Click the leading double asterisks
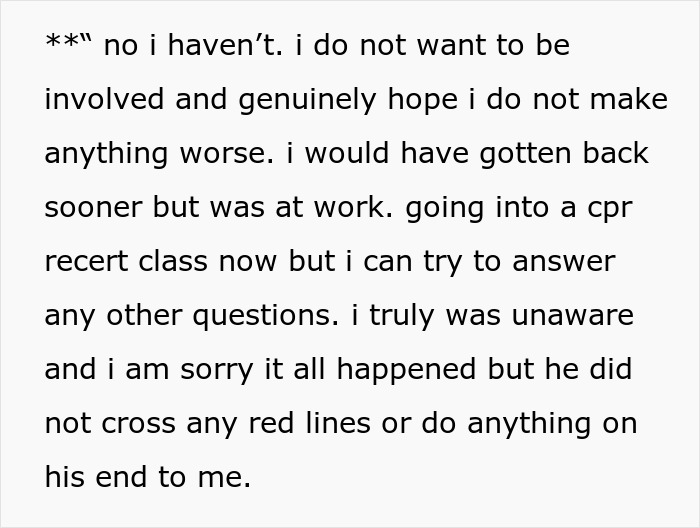700x528 pixels. pos(61,44)
